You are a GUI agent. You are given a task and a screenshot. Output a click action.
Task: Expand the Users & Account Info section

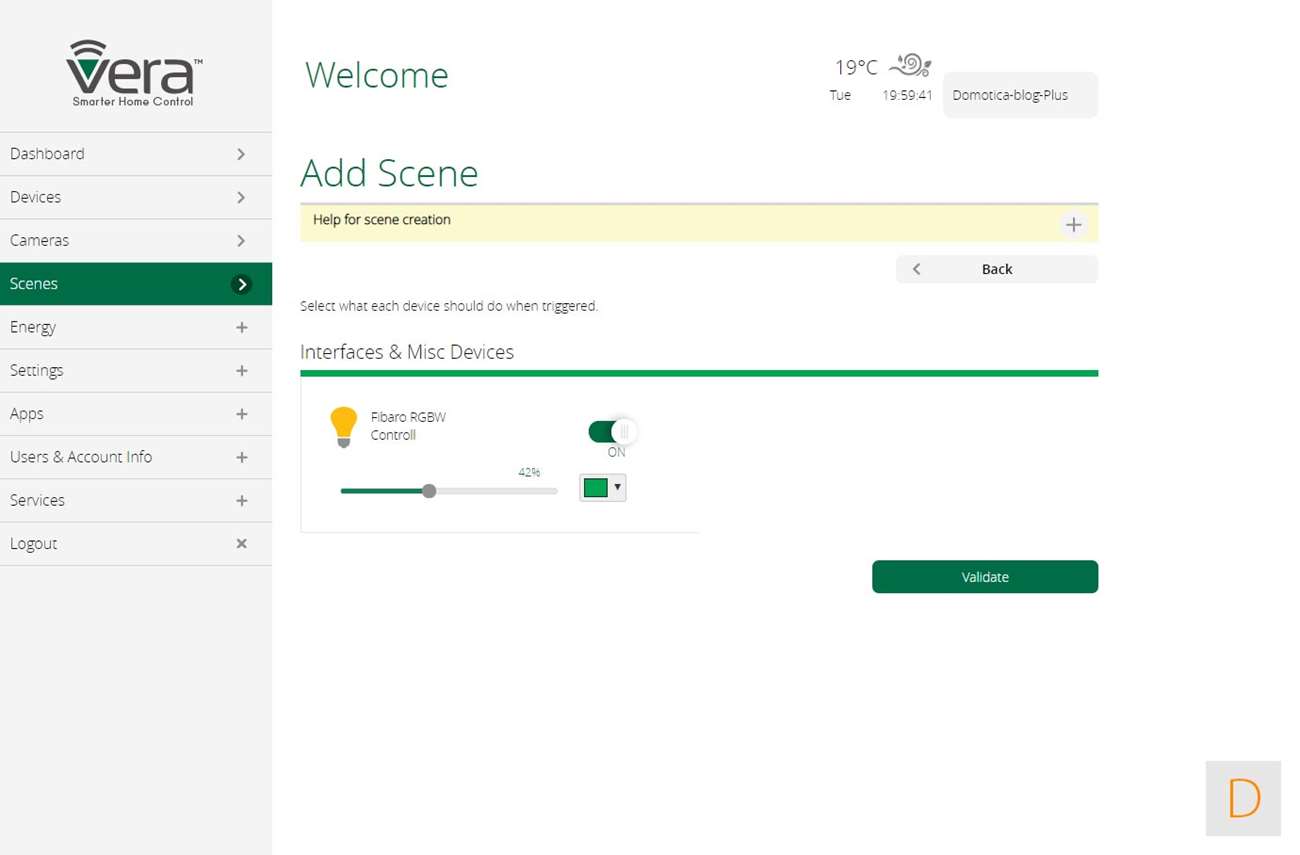135,457
